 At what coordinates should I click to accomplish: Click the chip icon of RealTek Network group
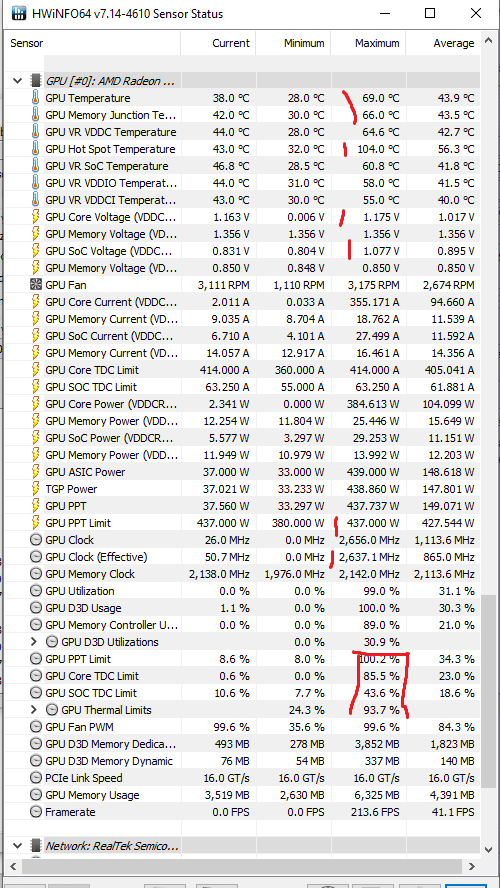pyautogui.click(x=36, y=846)
